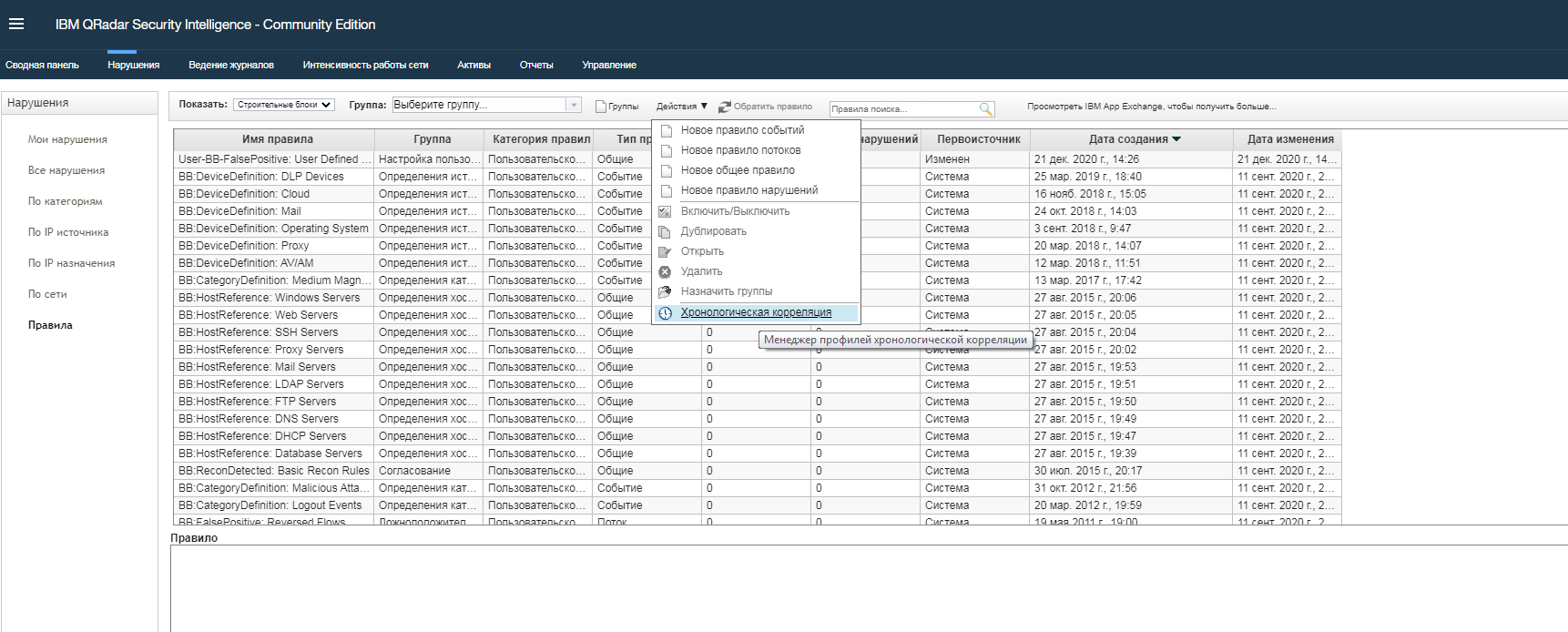The width and height of the screenshot is (1568, 632).
Task: Open 'По категориям' in sidebar
Action: [65, 201]
